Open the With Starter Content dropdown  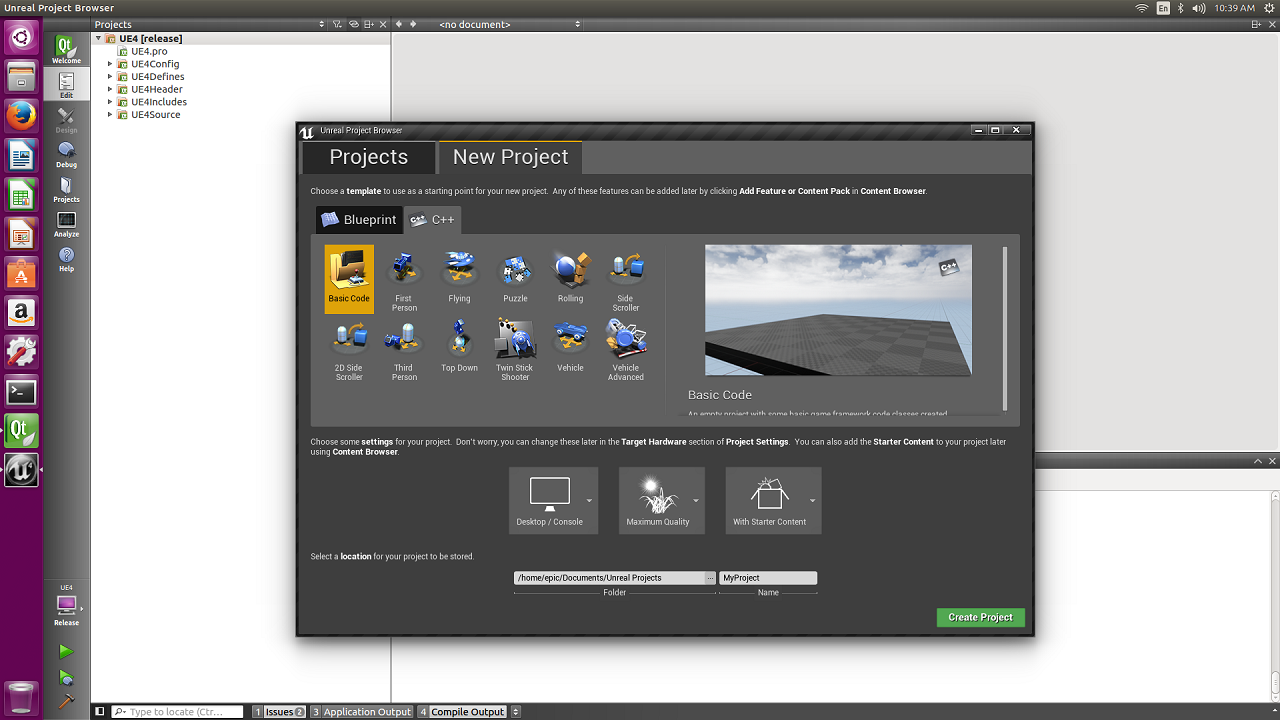(x=773, y=500)
